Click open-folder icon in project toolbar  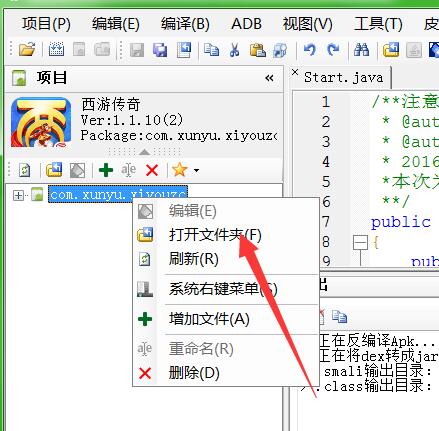(x=54, y=170)
